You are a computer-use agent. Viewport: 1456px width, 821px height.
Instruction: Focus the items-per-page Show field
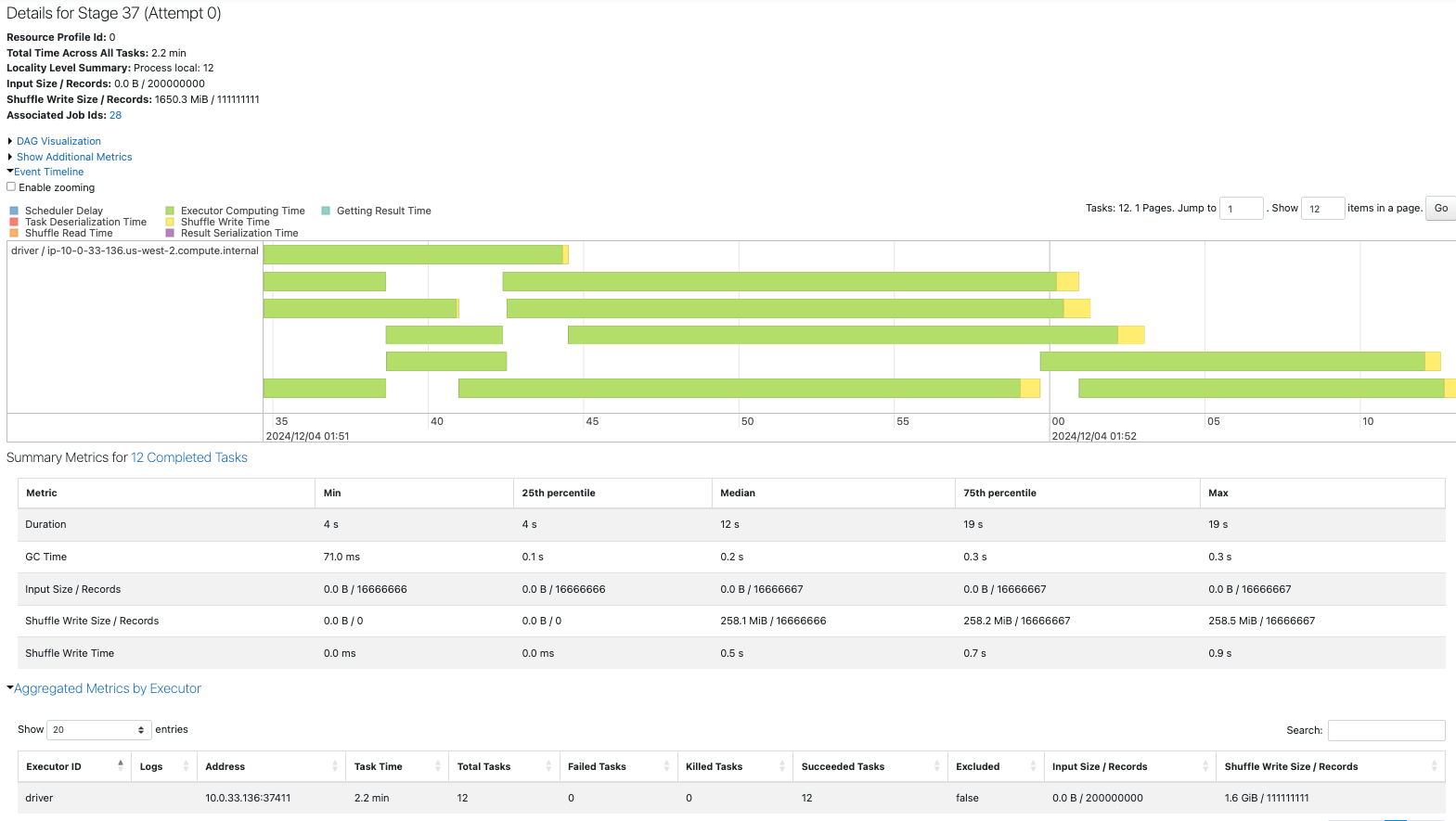1323,208
